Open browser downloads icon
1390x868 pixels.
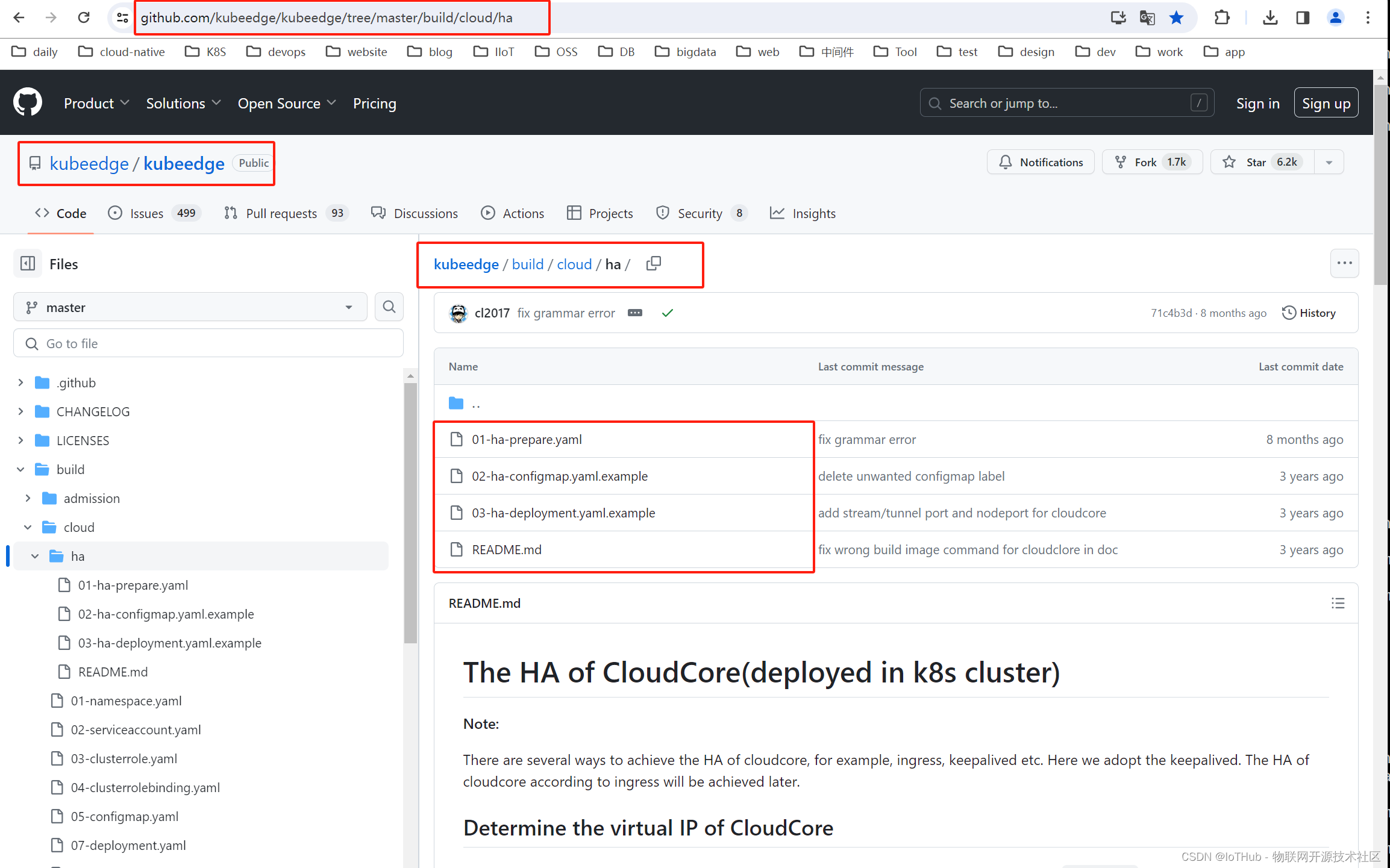(1270, 17)
